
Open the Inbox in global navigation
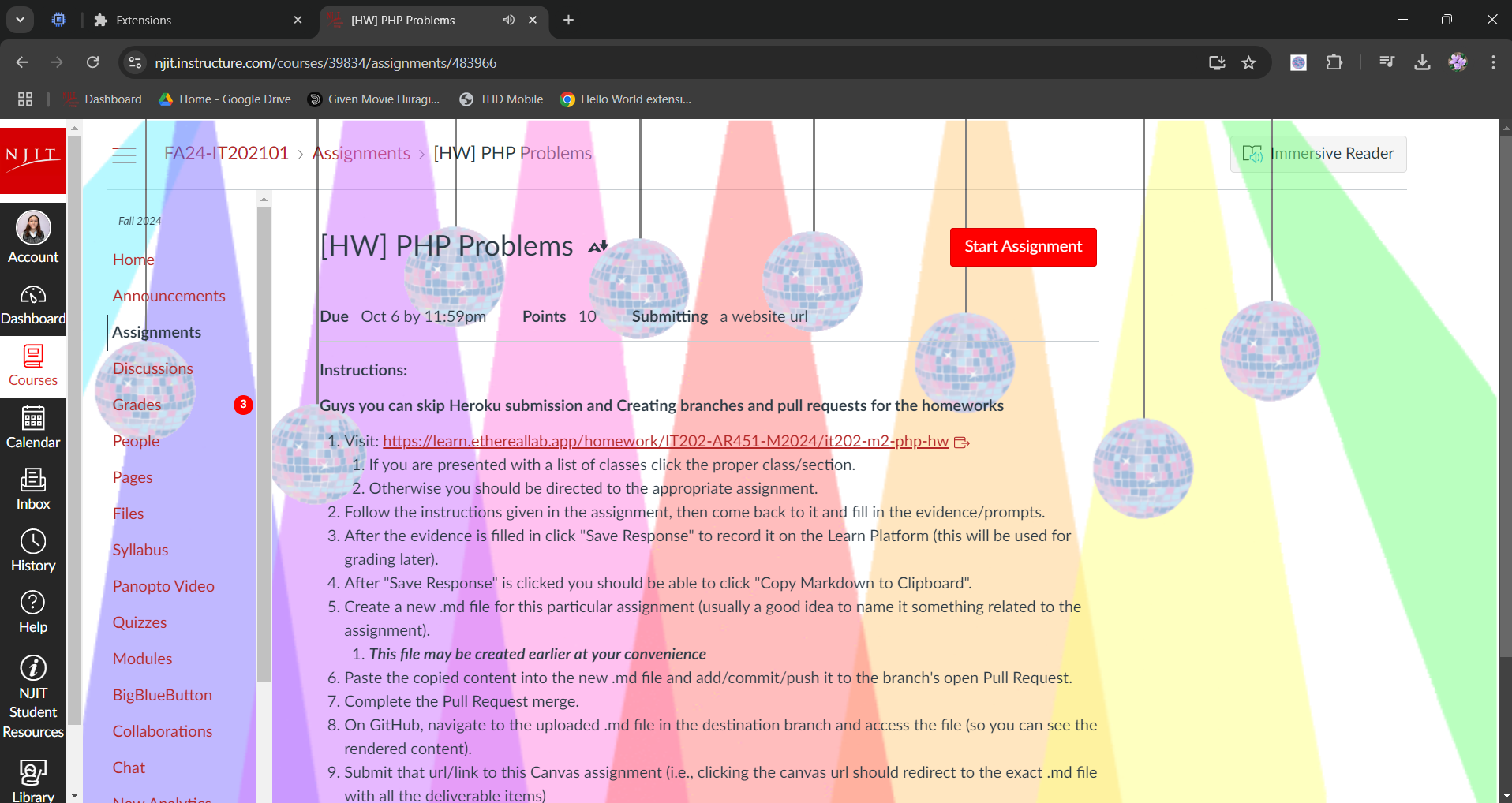33,490
